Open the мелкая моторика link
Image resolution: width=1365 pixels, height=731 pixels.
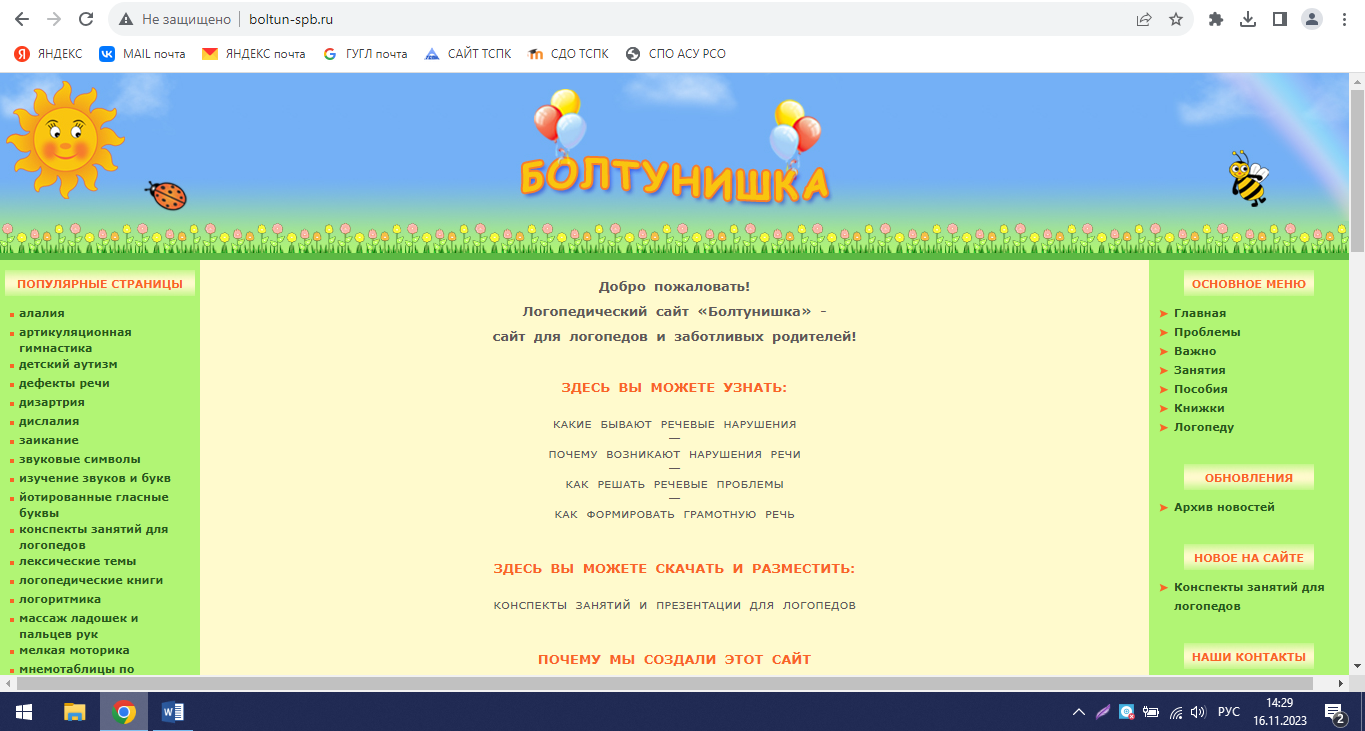tap(74, 650)
